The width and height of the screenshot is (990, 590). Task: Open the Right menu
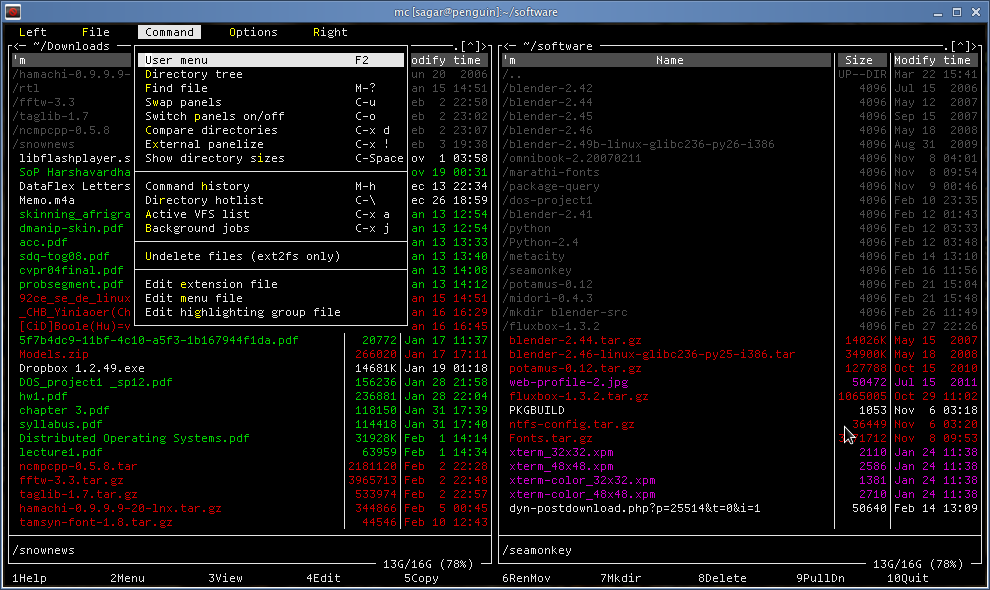point(330,32)
